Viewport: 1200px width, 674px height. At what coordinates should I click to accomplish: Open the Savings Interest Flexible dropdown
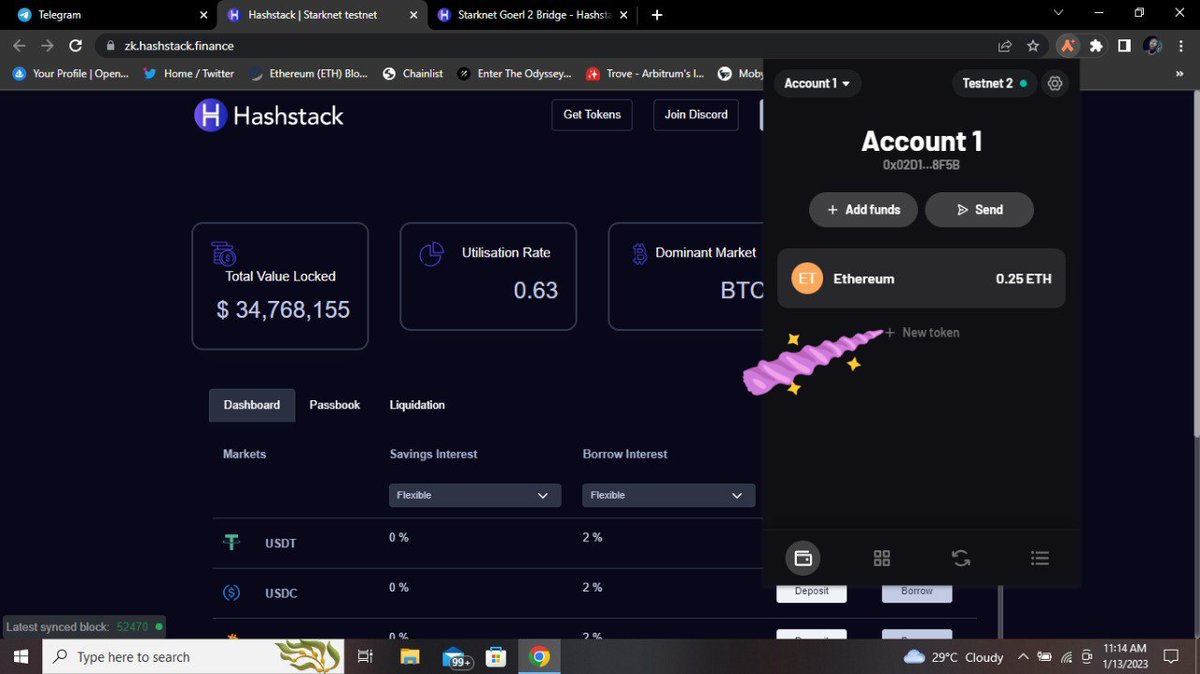[475, 495]
